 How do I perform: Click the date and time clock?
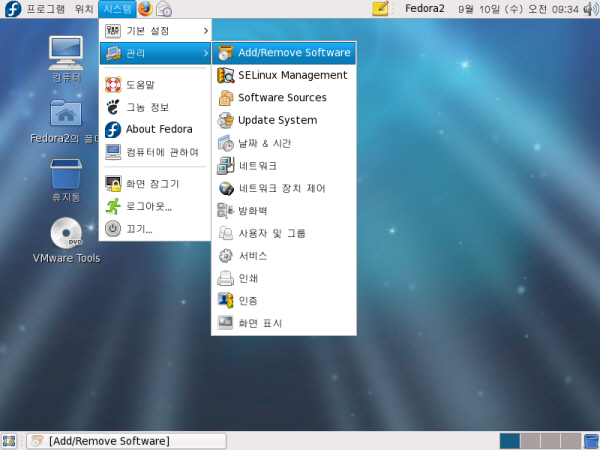(x=518, y=9)
